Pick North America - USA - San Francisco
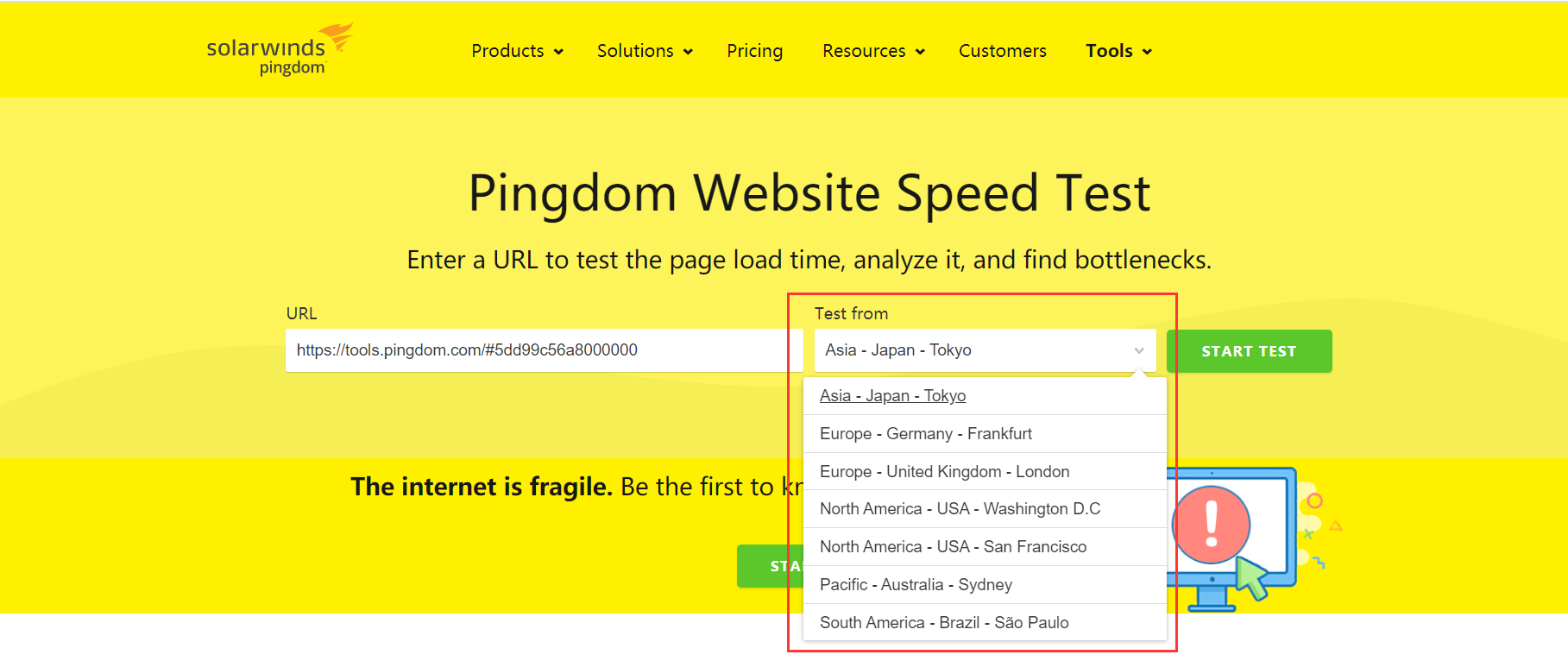1568x661 pixels. click(x=985, y=547)
